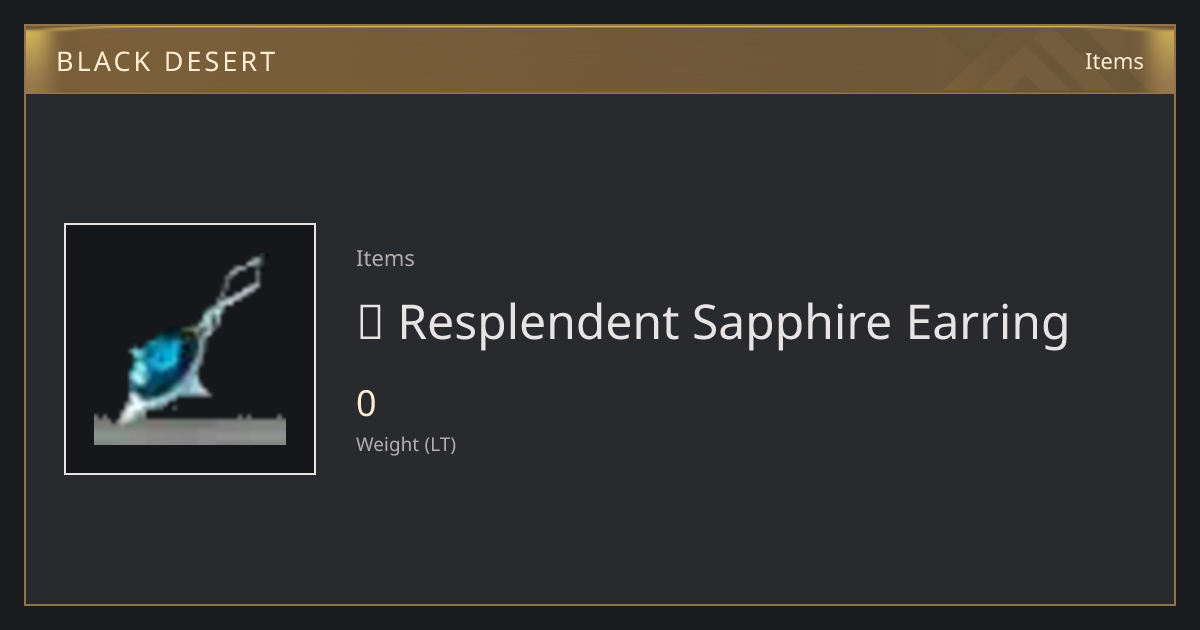Image resolution: width=1200 pixels, height=630 pixels.
Task: Click the missing-glyph box before the item name
Action: pos(369,322)
